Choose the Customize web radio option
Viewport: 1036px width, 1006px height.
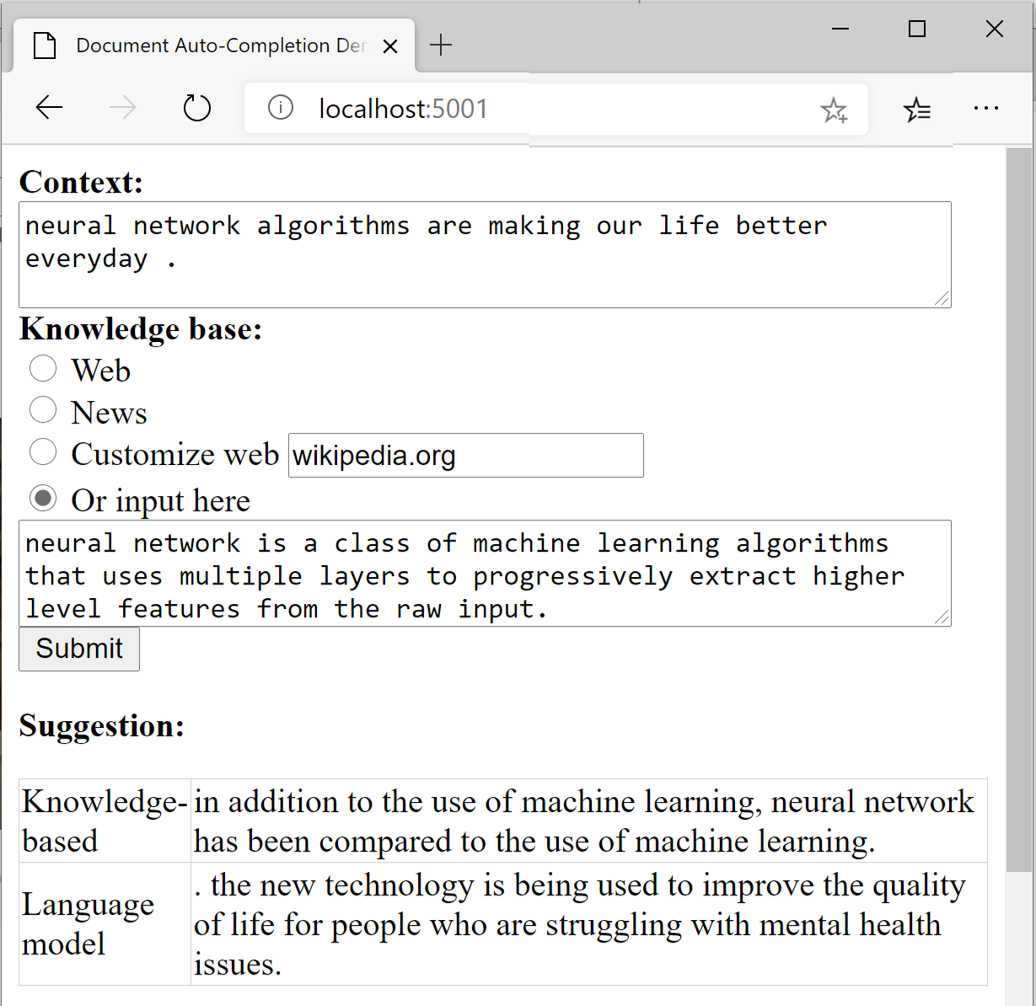point(43,452)
